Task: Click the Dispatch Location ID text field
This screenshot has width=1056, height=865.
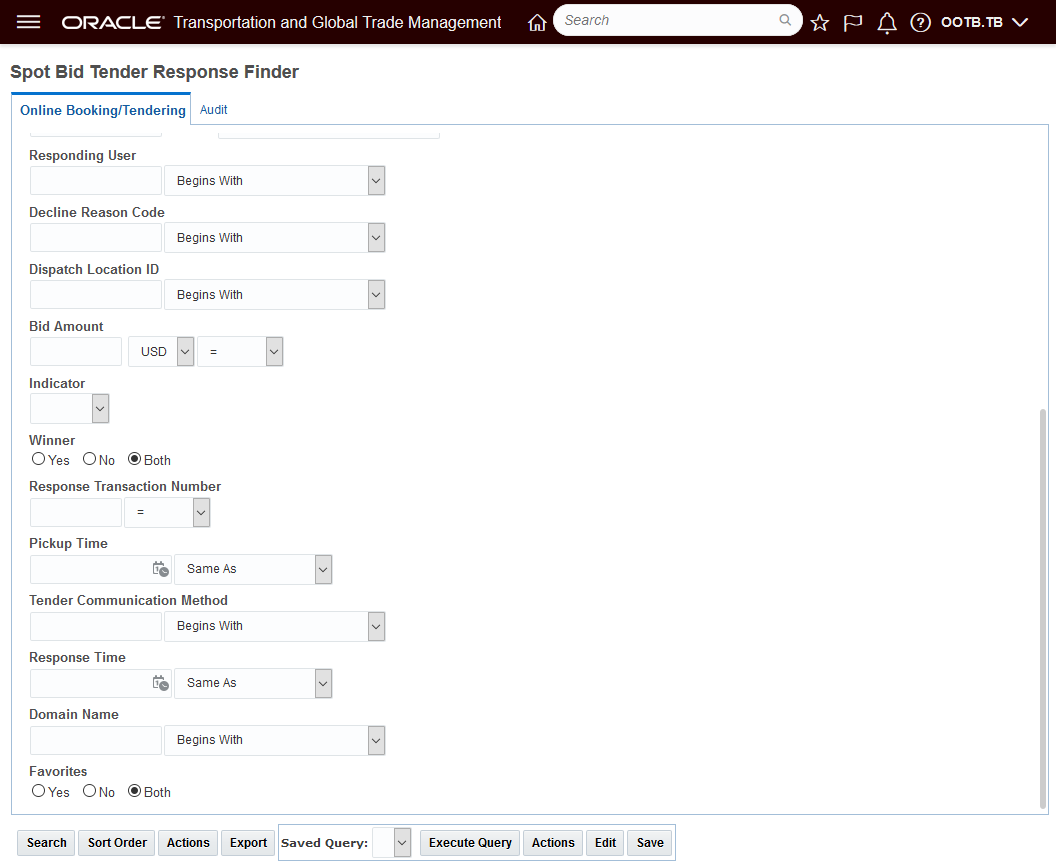Action: pos(96,295)
